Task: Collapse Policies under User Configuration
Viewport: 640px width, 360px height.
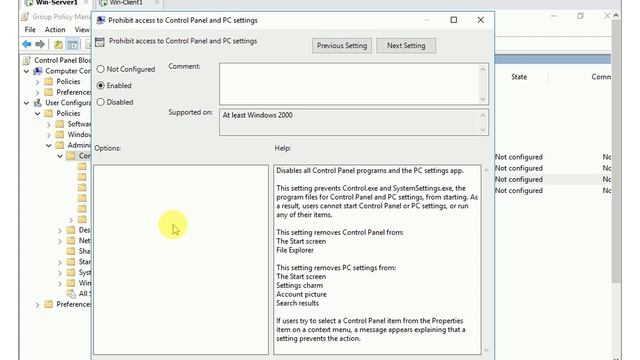Action: point(38,113)
